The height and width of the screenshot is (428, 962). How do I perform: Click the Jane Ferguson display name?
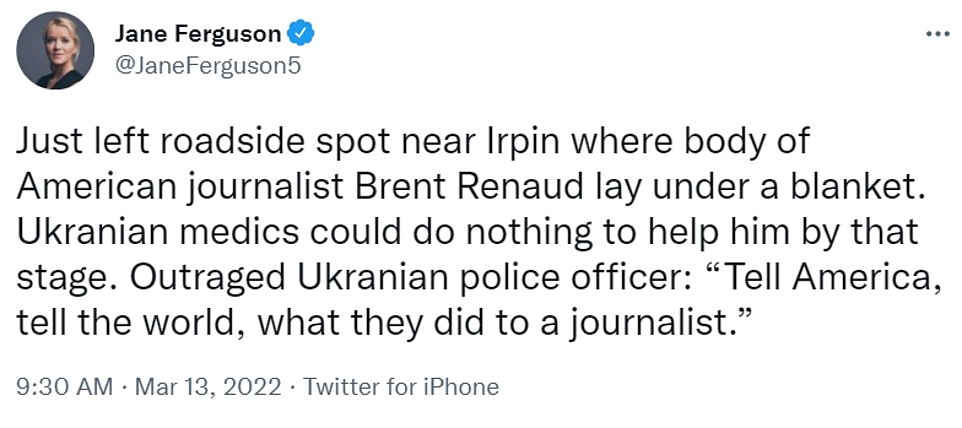pos(199,34)
